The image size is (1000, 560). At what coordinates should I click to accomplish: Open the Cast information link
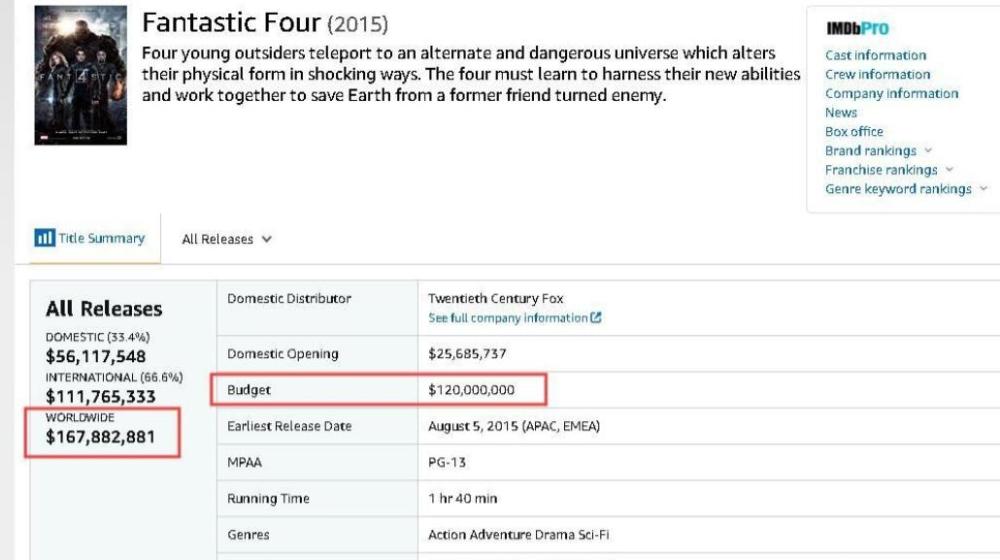[x=875, y=55]
